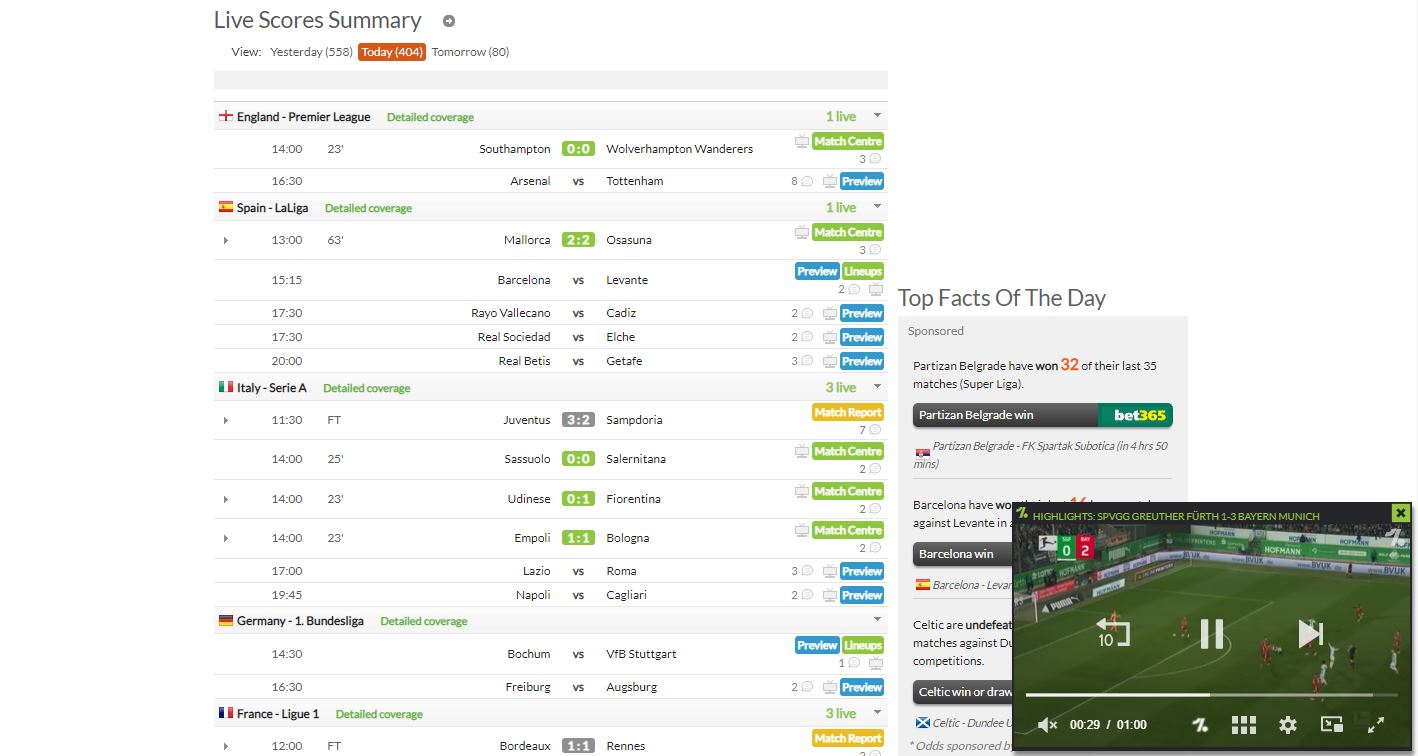The width and height of the screenshot is (1418, 756).
Task: Seek on the video progress bar
Action: 1212,694
